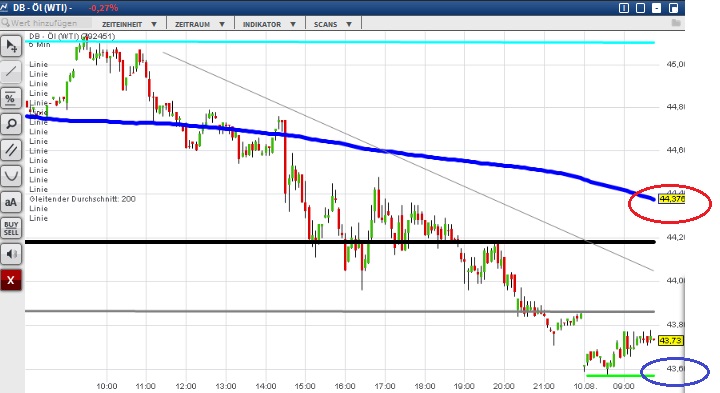The height and width of the screenshot is (393, 720).
Task: Click the 5 Min interval label
Action: tap(40, 45)
